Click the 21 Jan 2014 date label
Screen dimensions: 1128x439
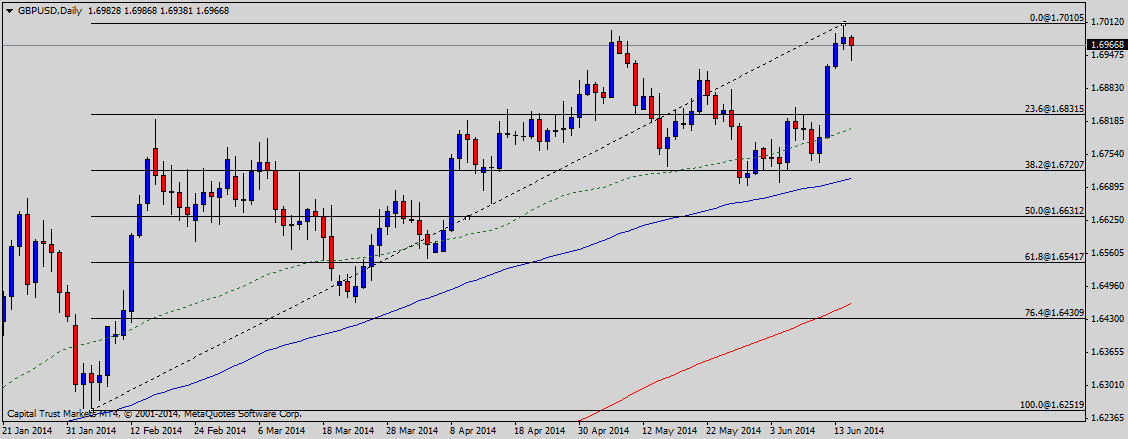[x=27, y=430]
